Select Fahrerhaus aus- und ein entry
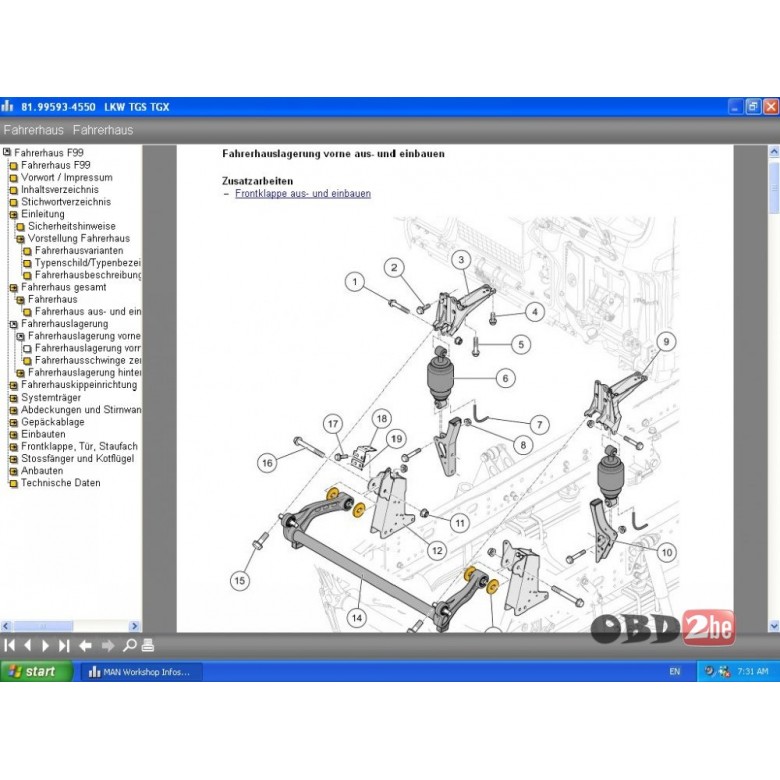 pyautogui.click(x=88, y=311)
